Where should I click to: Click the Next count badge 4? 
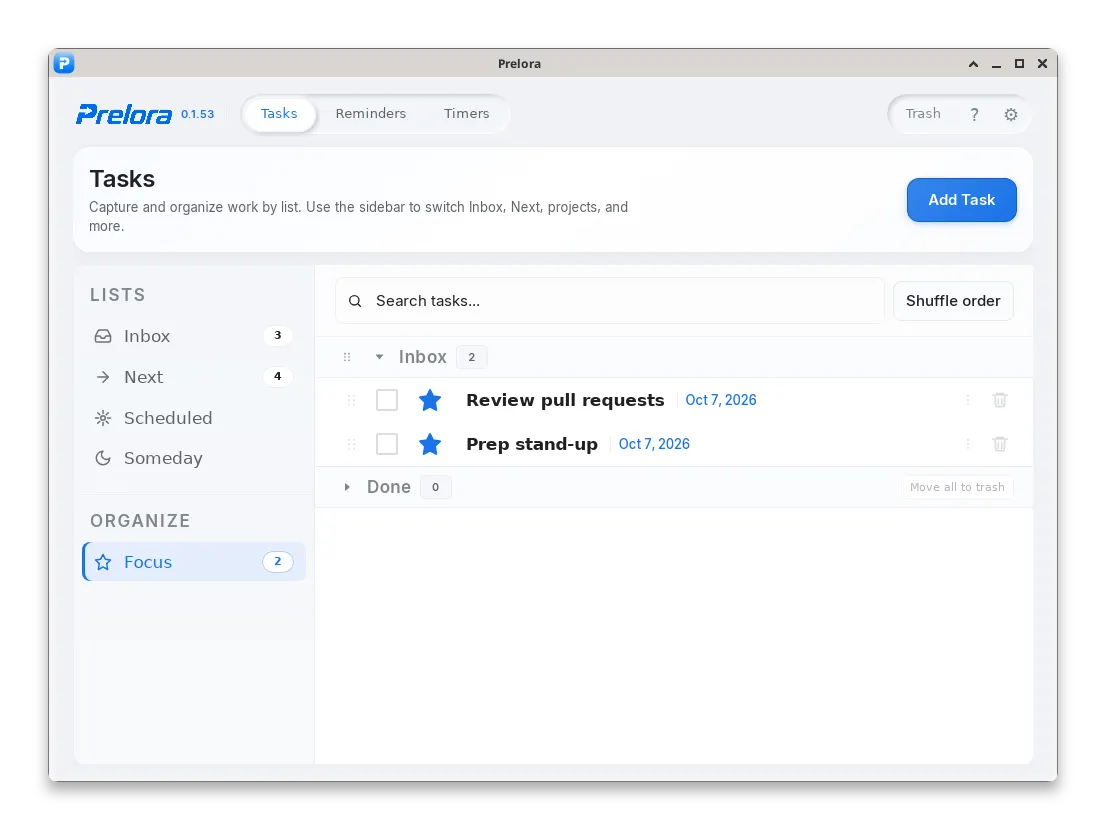point(278,376)
